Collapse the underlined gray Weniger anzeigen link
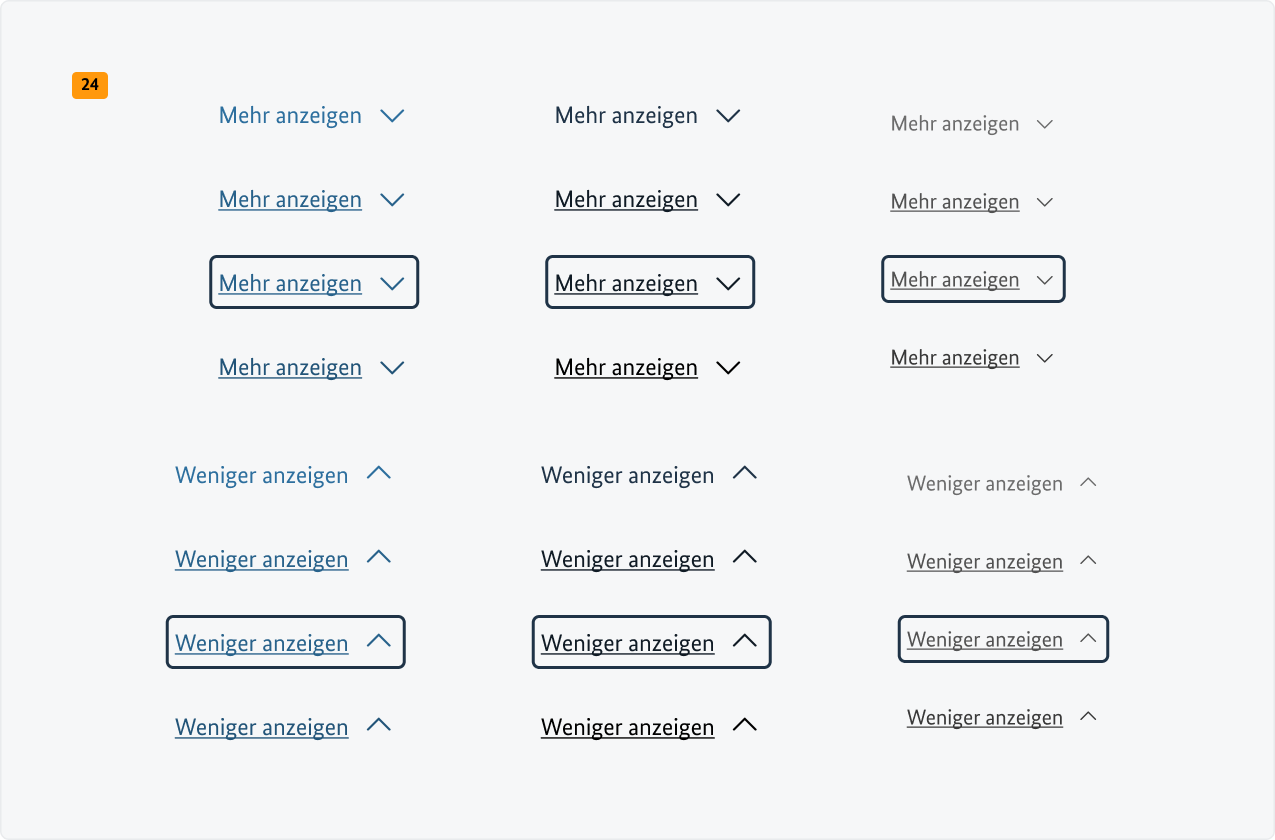The image size is (1275, 840). [984, 561]
